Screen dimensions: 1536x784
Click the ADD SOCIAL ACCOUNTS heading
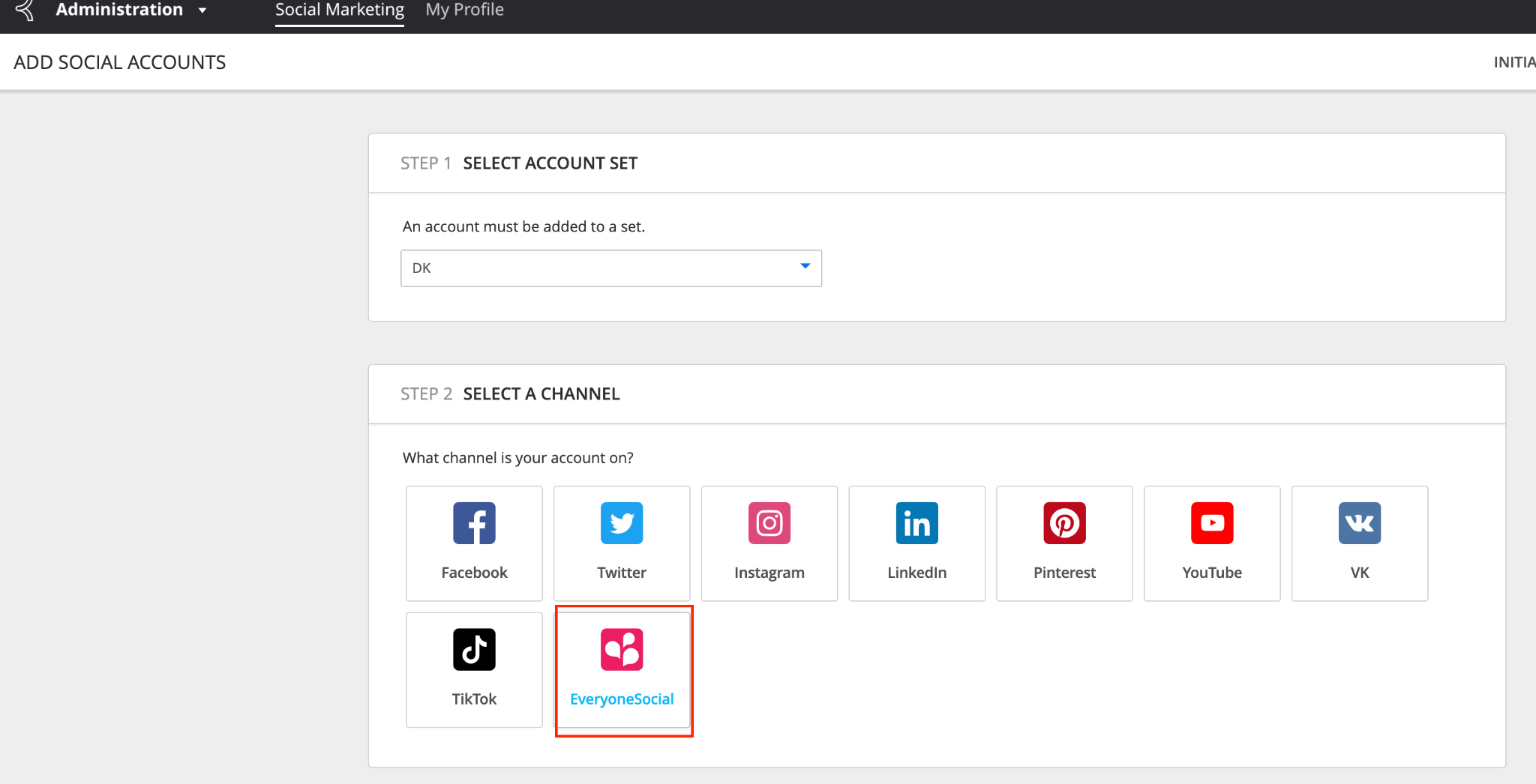click(x=119, y=62)
